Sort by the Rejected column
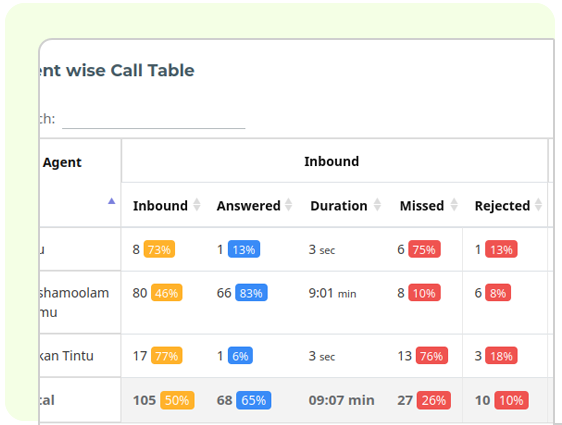Image resolution: width=562 pixels, height=425 pixels. pyautogui.click(x=538, y=205)
